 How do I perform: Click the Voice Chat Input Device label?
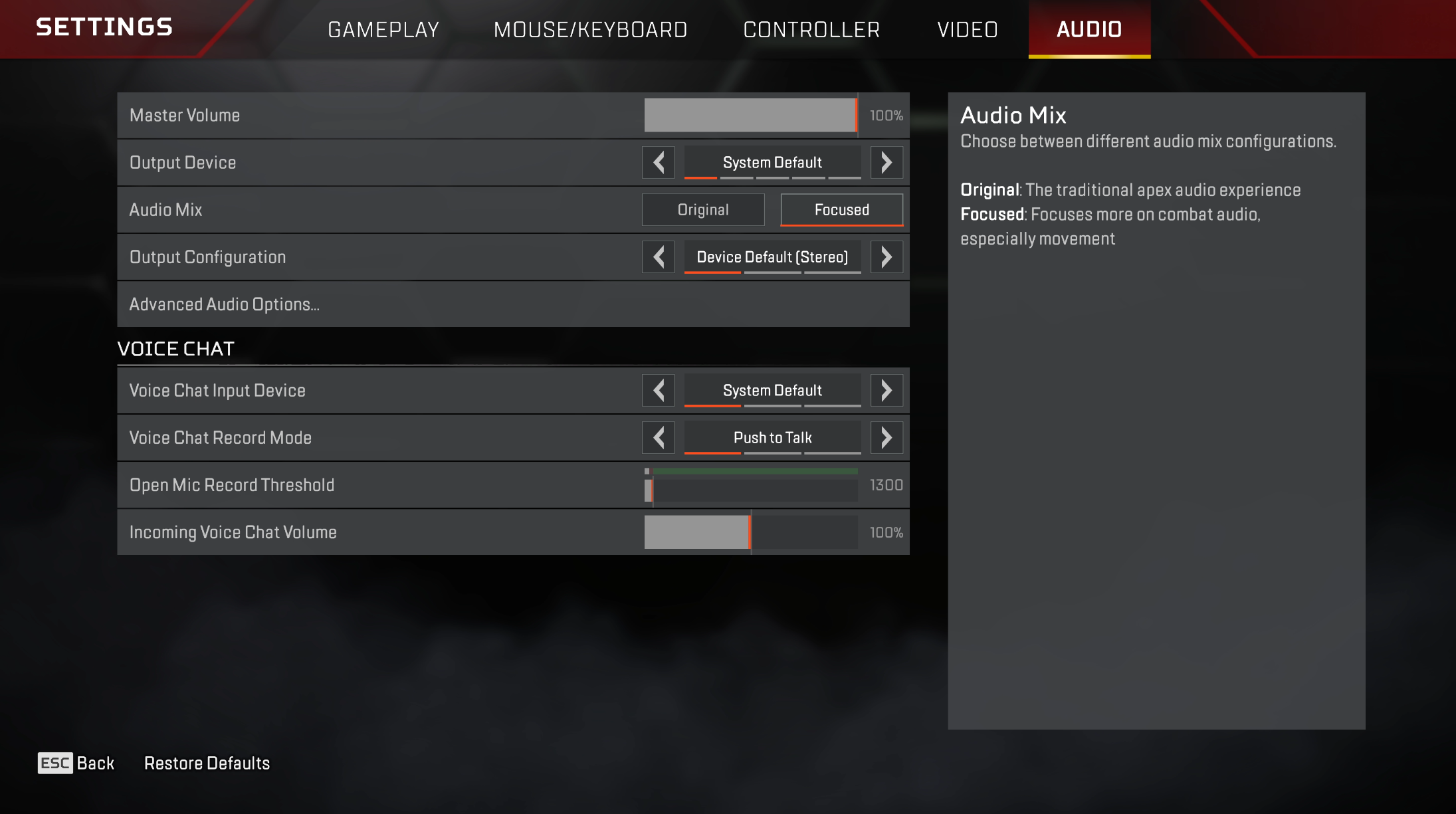217,391
